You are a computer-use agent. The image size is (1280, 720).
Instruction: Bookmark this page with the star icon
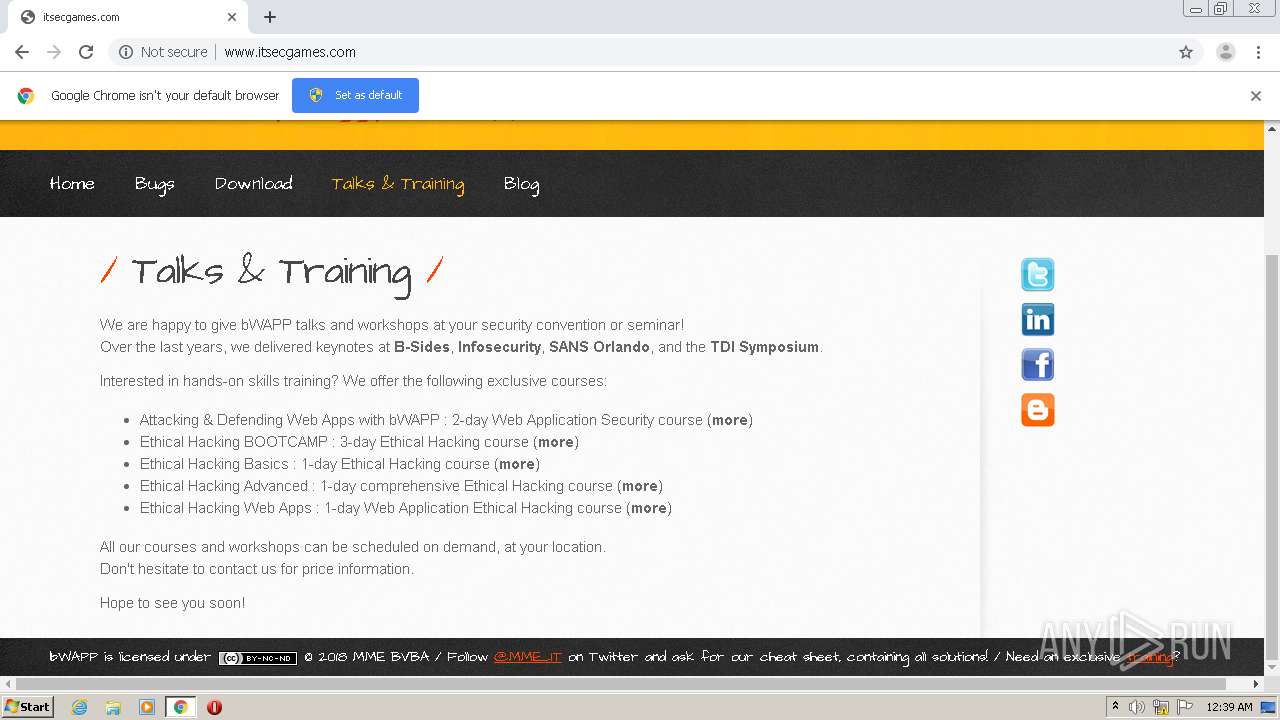click(1186, 52)
